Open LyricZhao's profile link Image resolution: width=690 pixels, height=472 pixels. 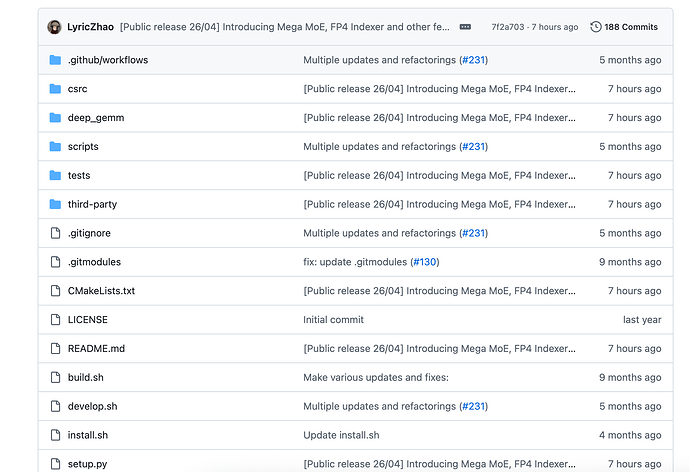coord(90,27)
